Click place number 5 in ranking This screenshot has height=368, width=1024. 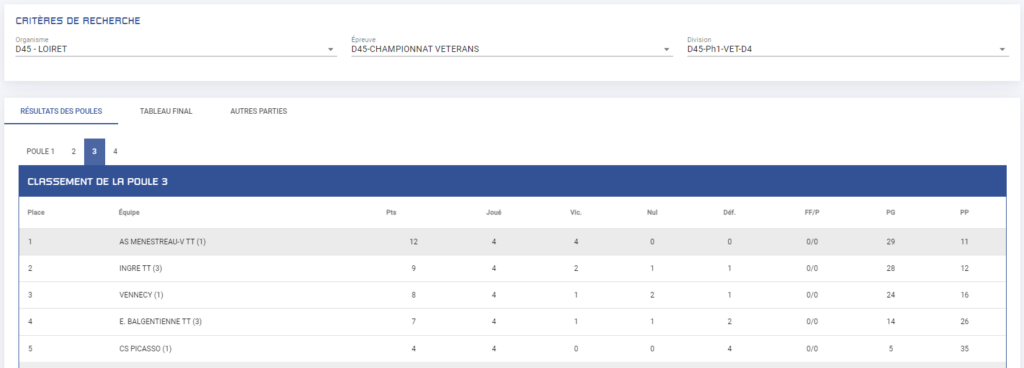[30, 348]
